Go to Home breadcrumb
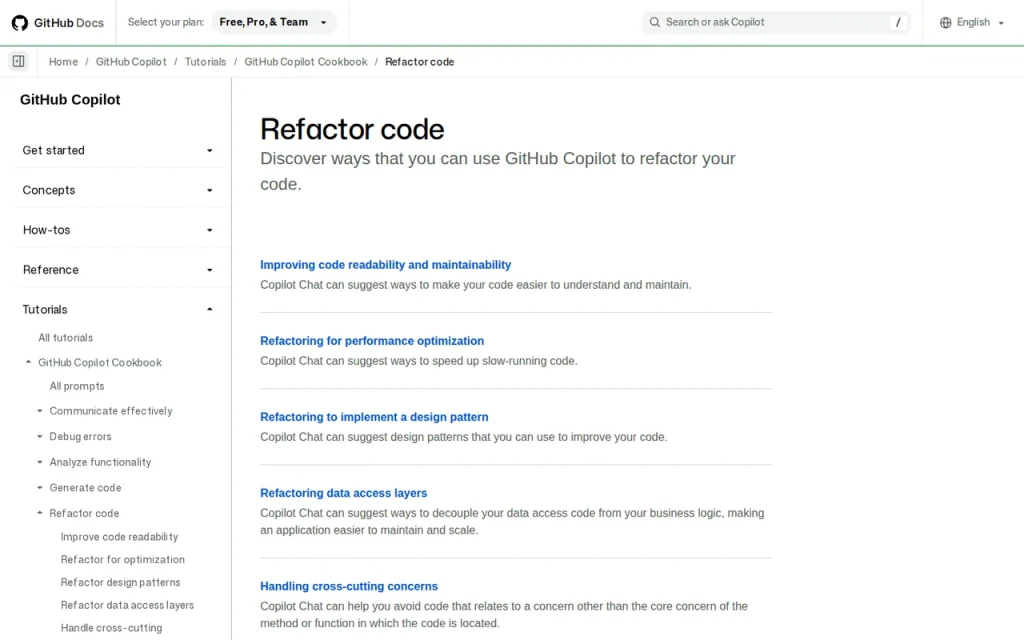This screenshot has width=1024, height=640. pyautogui.click(x=63, y=61)
